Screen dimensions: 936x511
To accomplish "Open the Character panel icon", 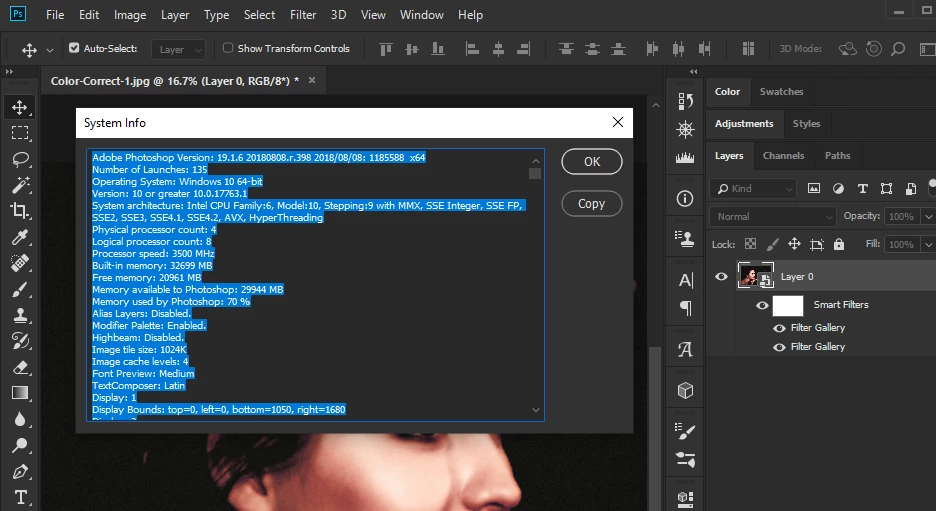I will [x=685, y=280].
